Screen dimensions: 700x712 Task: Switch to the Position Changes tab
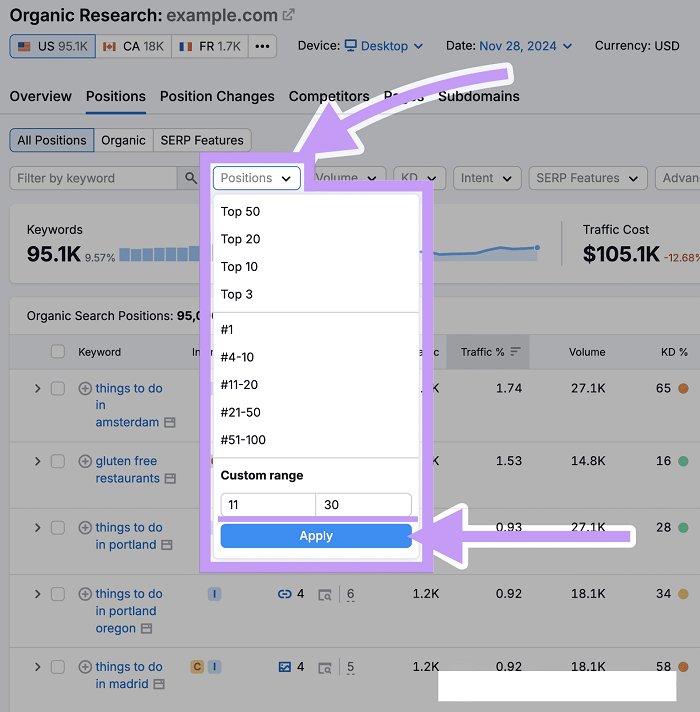(x=217, y=96)
